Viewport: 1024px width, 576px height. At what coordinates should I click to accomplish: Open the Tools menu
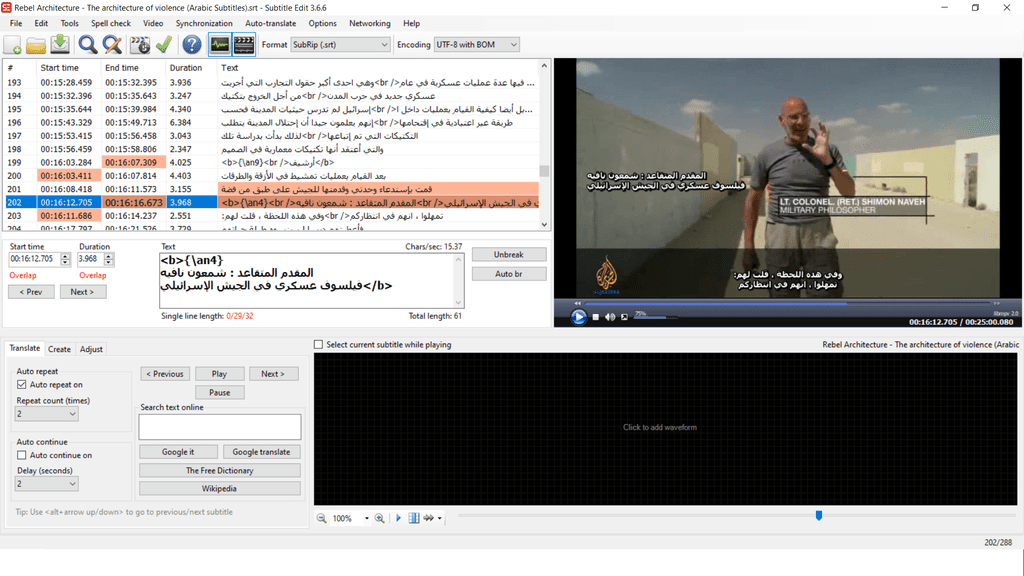tap(70, 23)
